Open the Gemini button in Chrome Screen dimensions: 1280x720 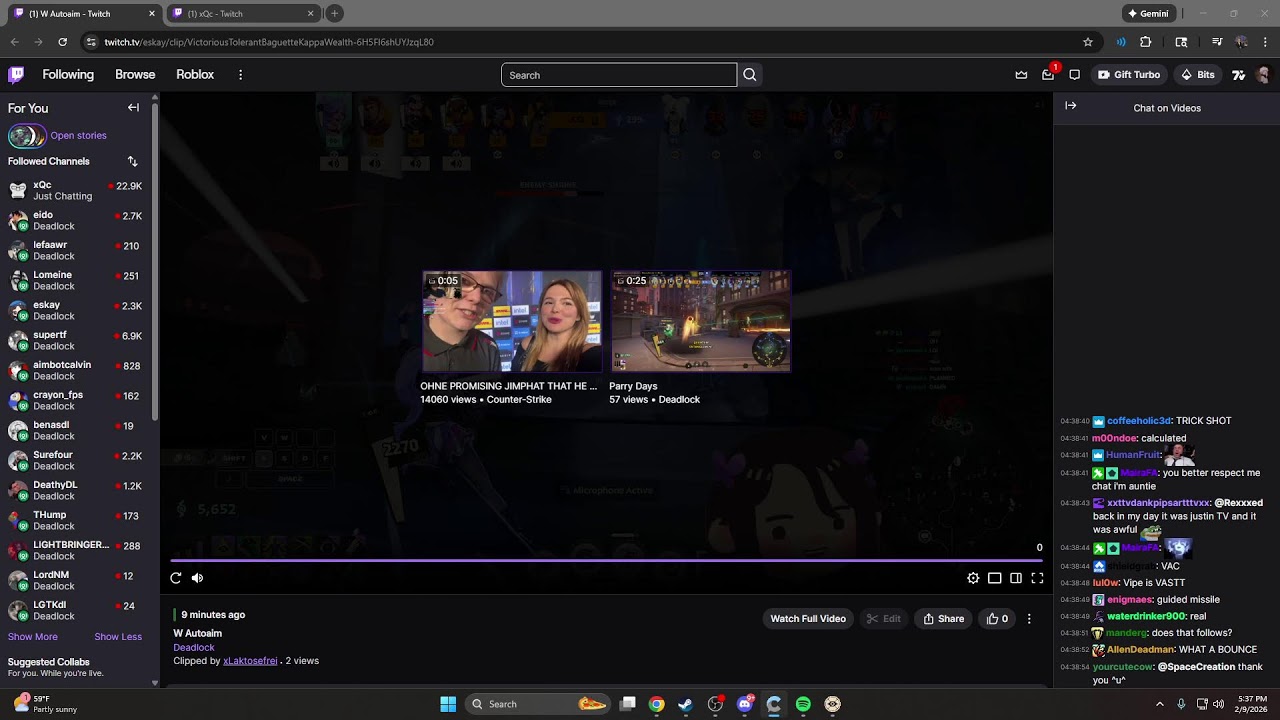coord(1148,14)
